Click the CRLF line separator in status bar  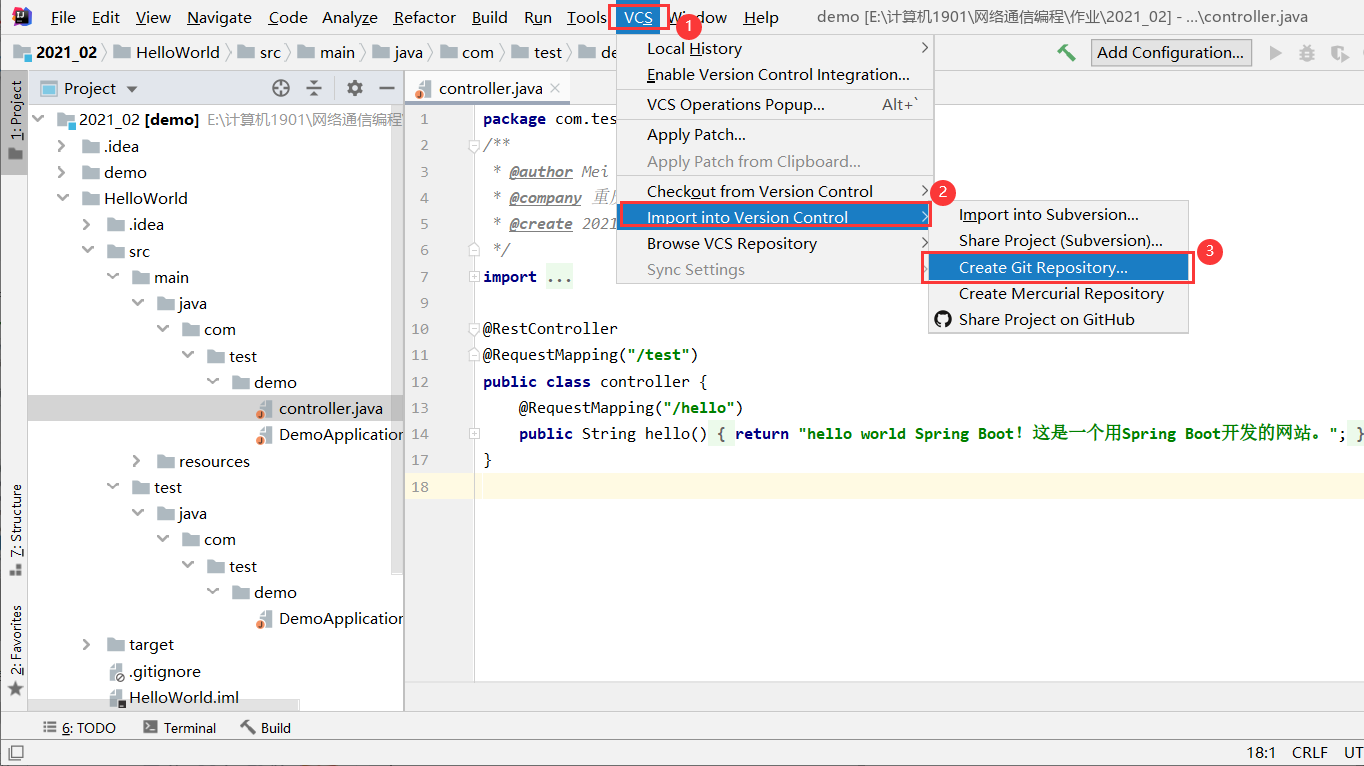pos(1309,752)
